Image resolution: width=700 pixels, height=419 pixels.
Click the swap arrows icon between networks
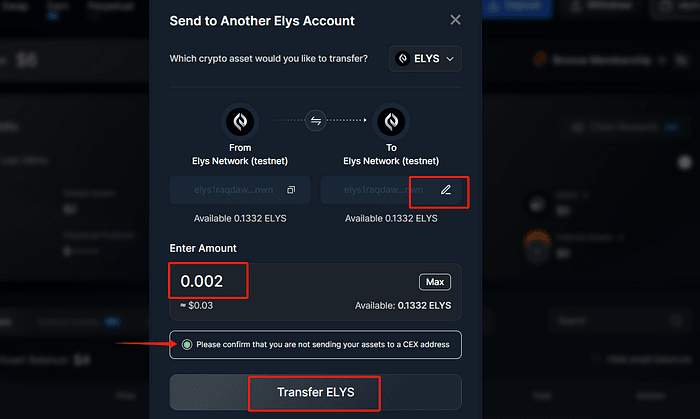pyautogui.click(x=316, y=121)
